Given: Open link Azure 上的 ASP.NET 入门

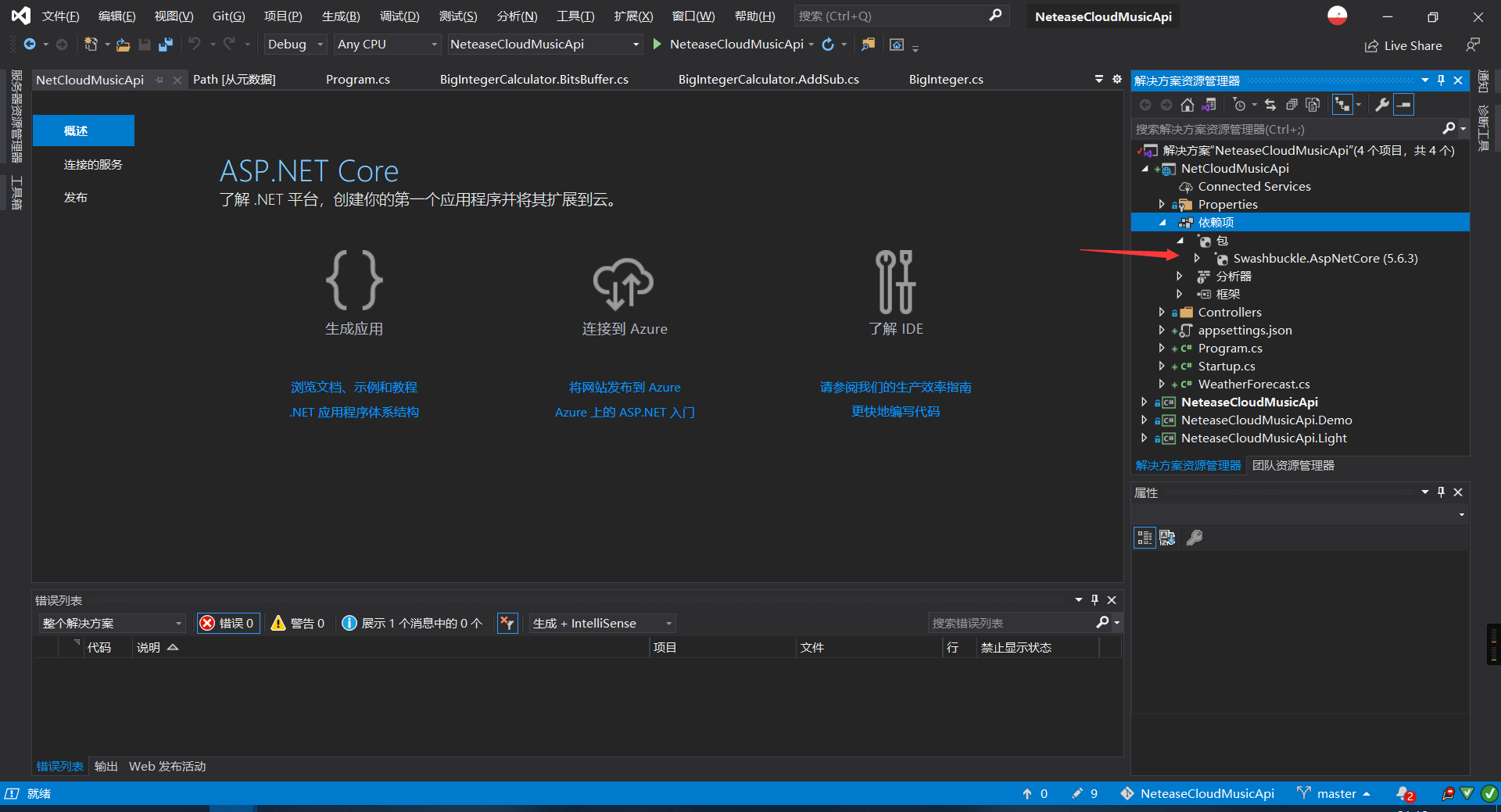Looking at the screenshot, I should (625, 413).
